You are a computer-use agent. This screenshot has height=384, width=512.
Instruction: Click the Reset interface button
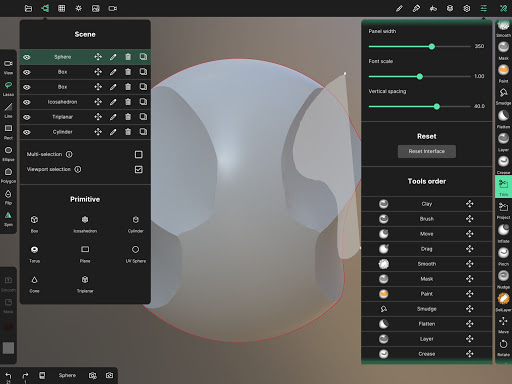pos(427,151)
